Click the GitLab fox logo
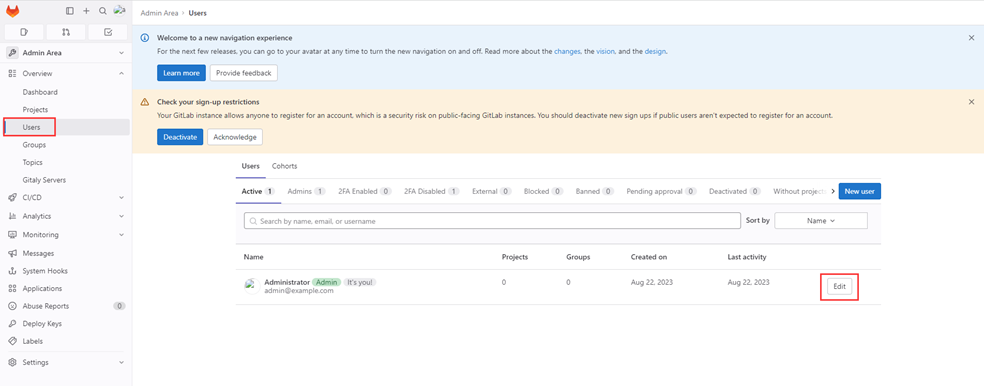Viewport: 984px width, 386px height. coord(13,11)
